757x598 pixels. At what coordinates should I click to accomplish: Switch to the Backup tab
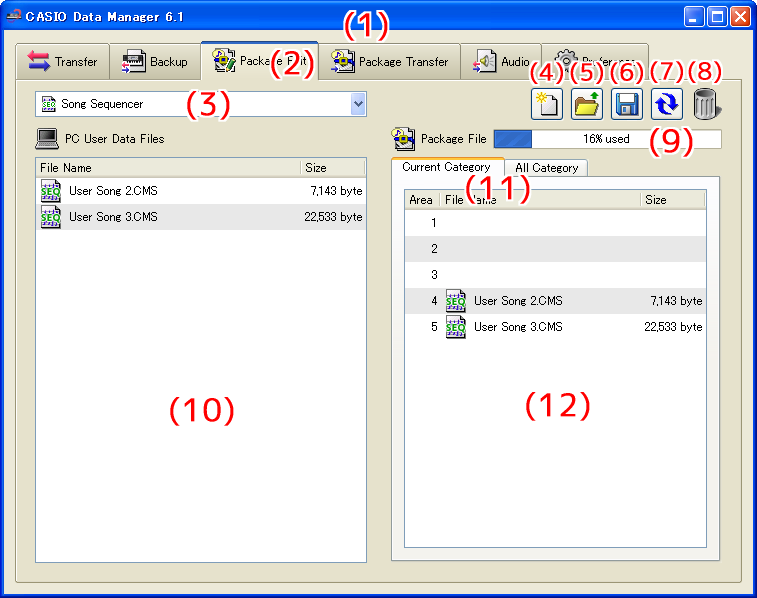155,61
